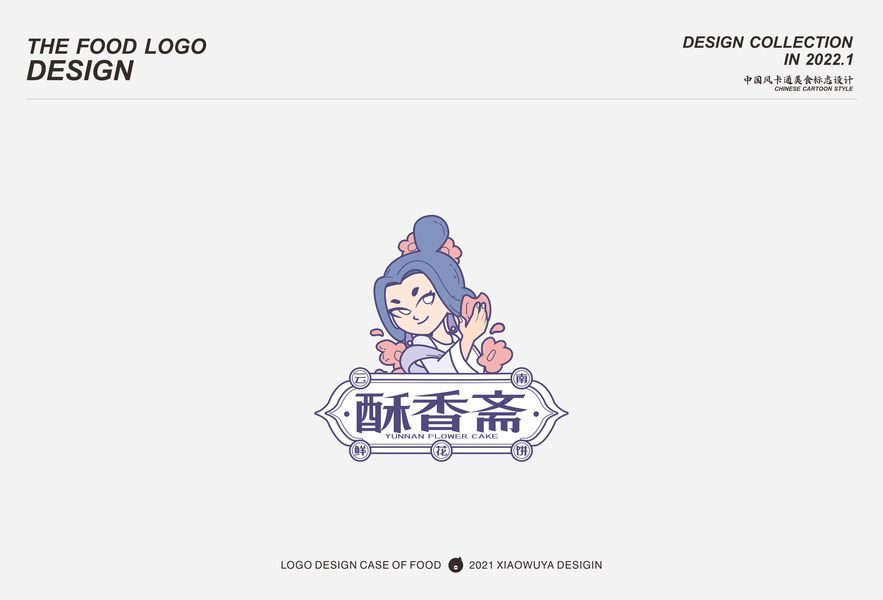Click the black round Xiaowuya logo icon
The width and height of the screenshot is (883, 600).
(x=455, y=565)
